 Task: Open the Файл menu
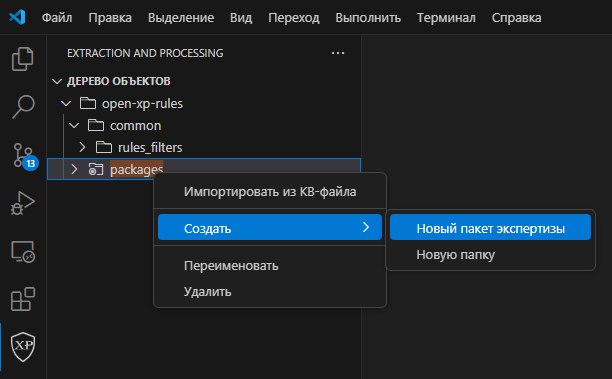coord(57,18)
